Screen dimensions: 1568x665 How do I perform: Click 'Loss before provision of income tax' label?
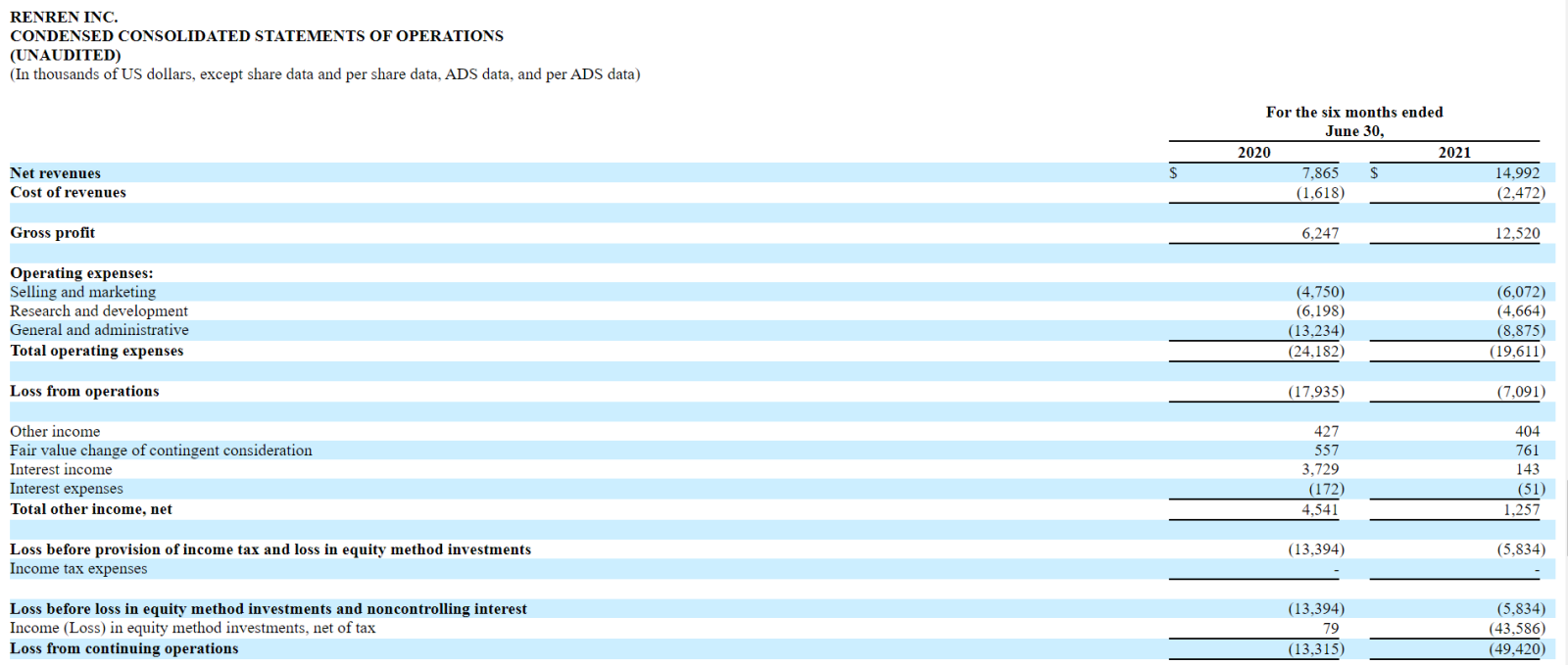click(x=270, y=549)
